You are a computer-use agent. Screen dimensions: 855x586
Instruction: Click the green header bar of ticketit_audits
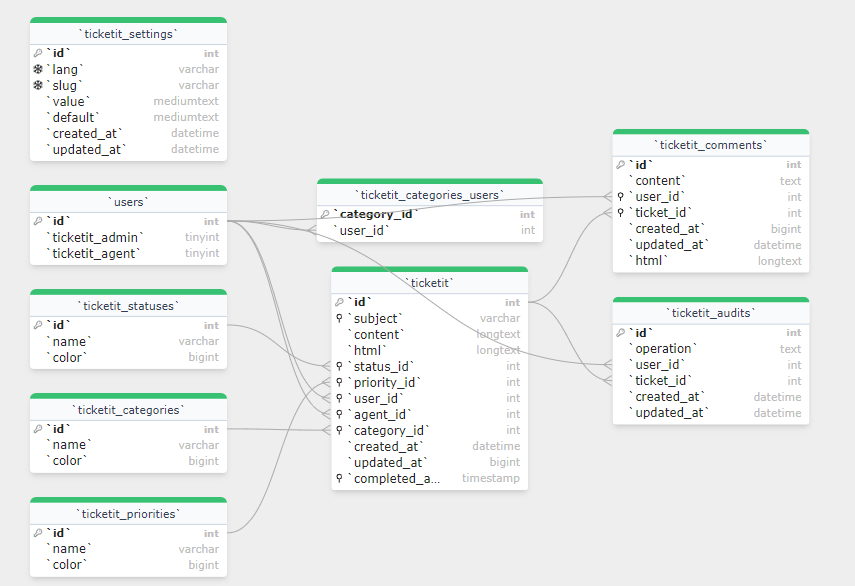tap(710, 297)
